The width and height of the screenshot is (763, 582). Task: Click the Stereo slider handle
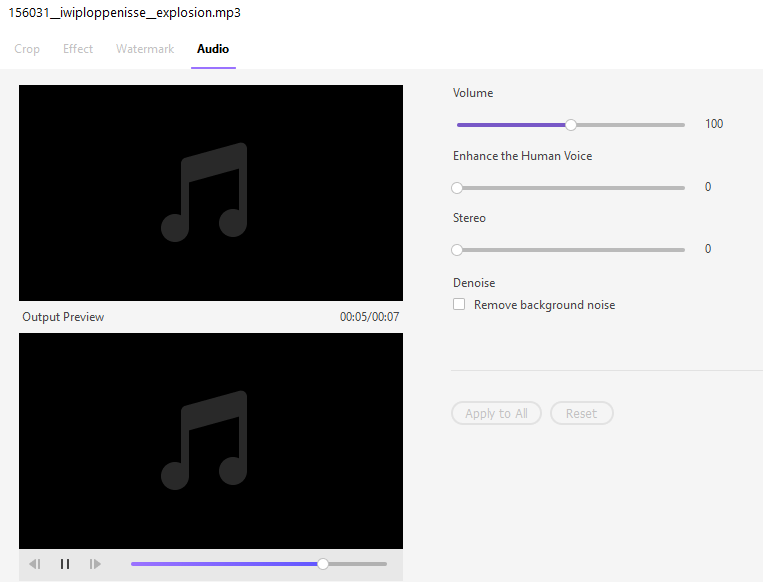(457, 250)
